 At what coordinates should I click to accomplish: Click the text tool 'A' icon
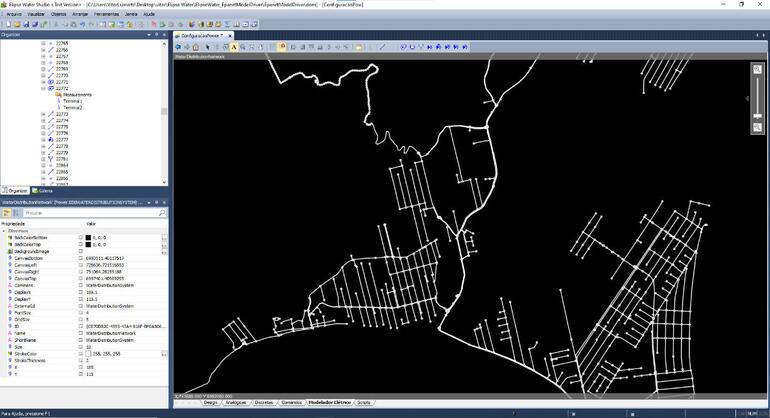click(x=234, y=46)
